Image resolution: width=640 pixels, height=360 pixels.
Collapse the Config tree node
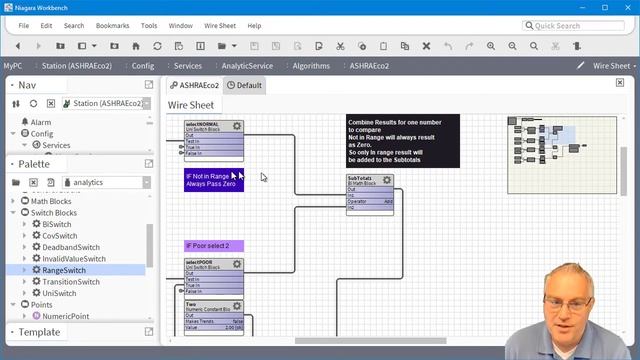[13, 133]
